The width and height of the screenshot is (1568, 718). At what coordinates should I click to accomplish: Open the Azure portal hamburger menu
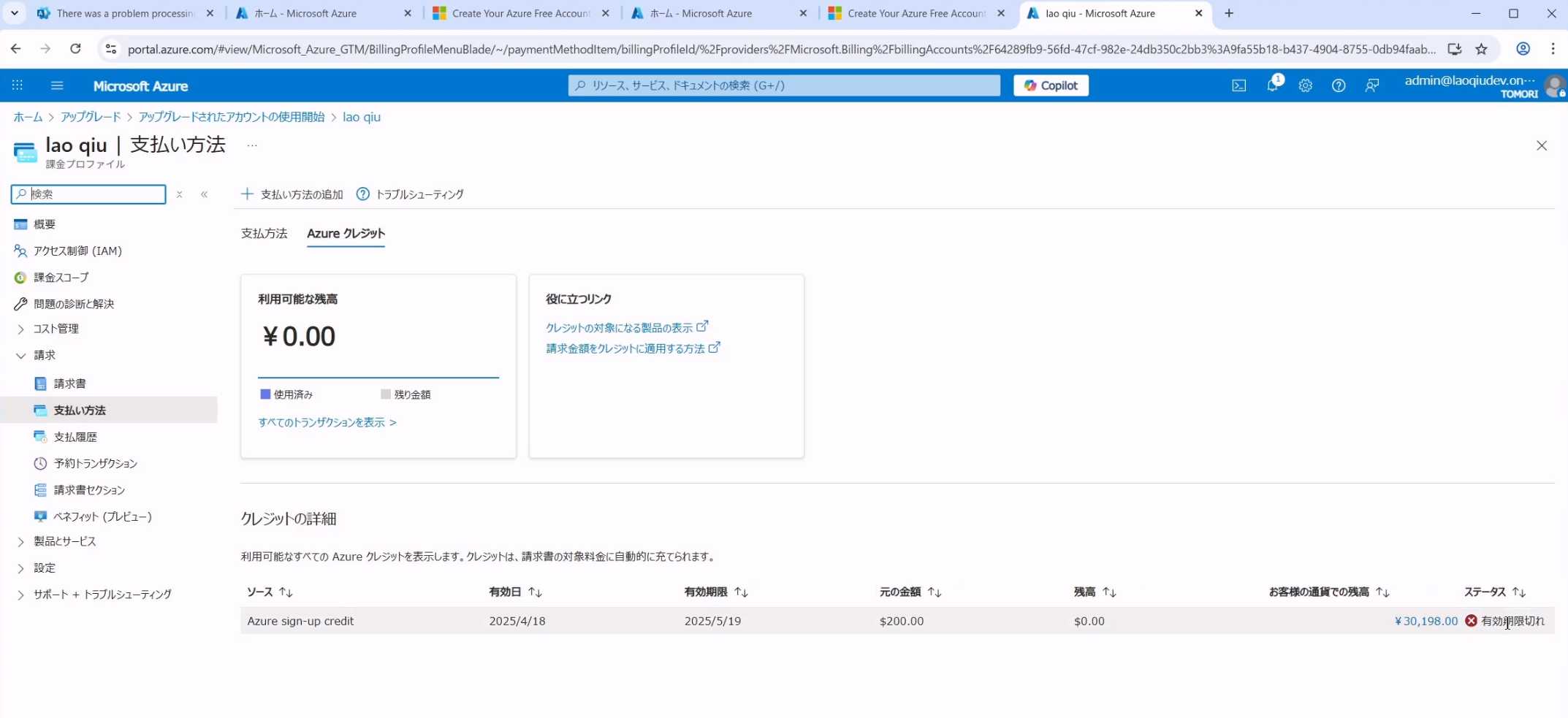pyautogui.click(x=57, y=85)
